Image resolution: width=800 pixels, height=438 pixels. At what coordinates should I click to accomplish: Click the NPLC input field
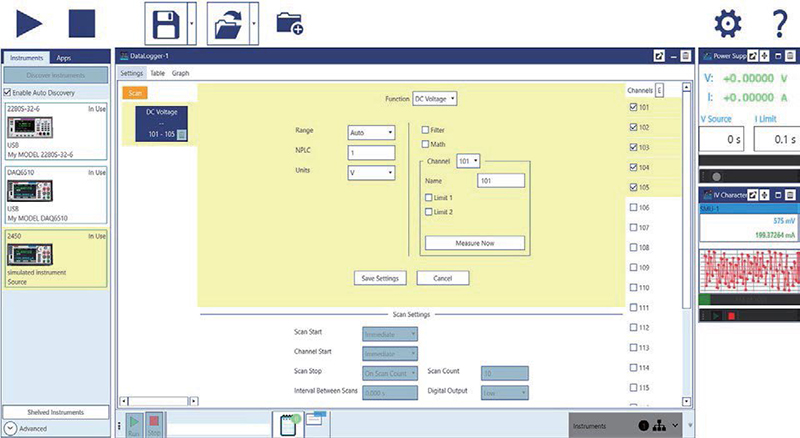click(371, 153)
